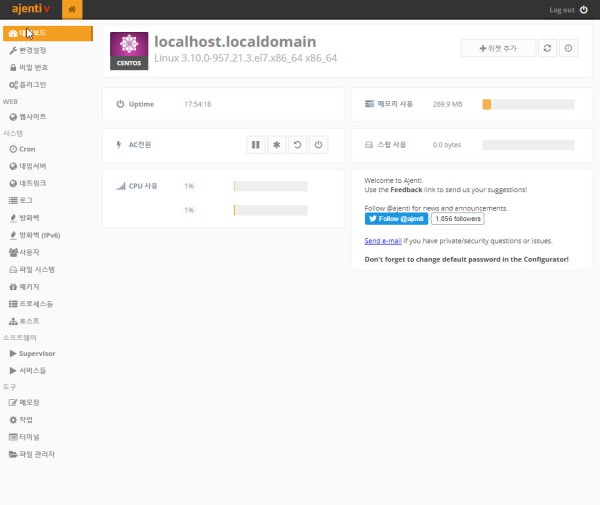Refresh dashboard widgets with circular arrows icon
This screenshot has width=600, height=505.
tap(547, 48)
